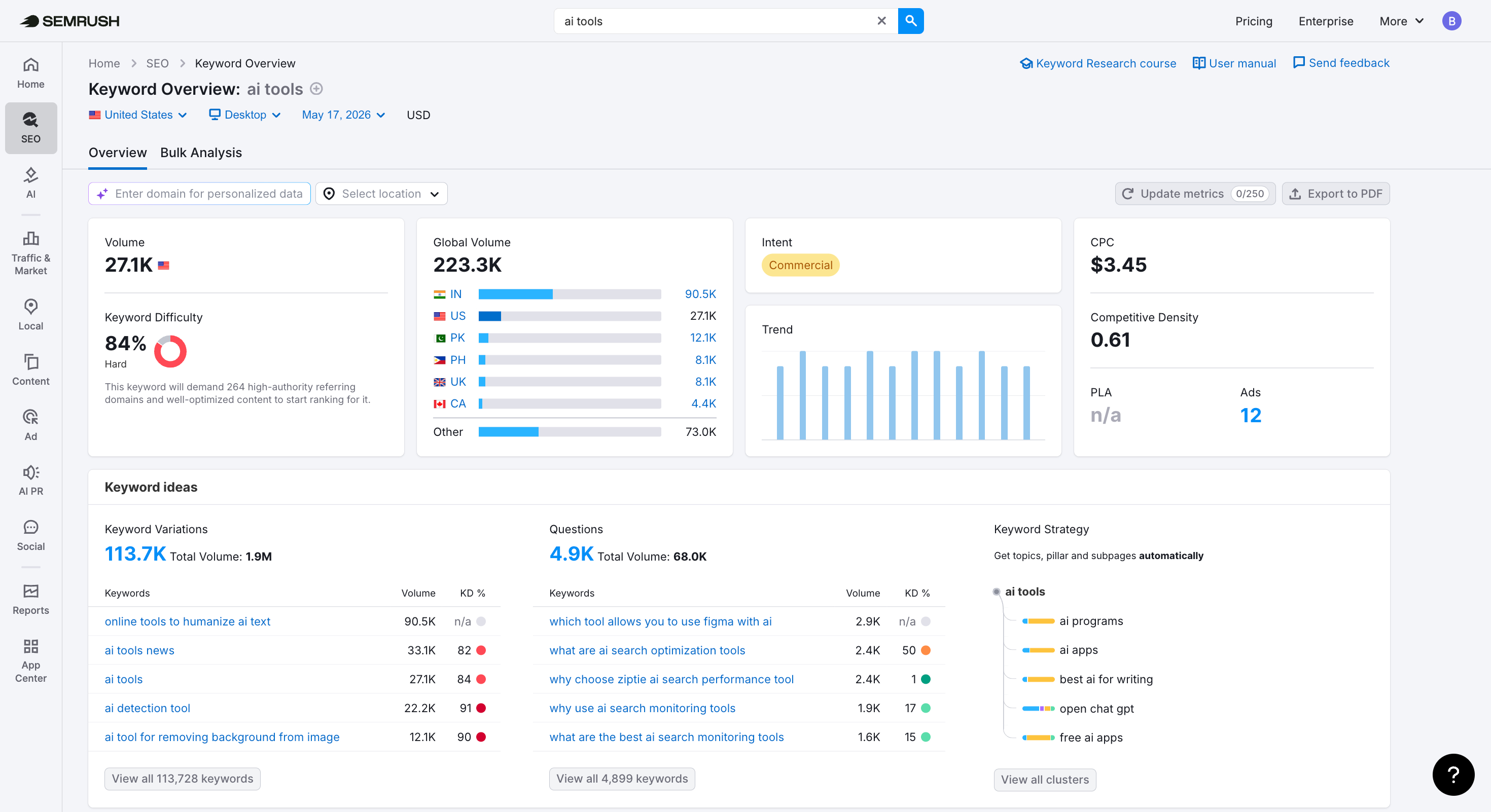
Task: Click the blue search magnifier button
Action: tap(910, 21)
